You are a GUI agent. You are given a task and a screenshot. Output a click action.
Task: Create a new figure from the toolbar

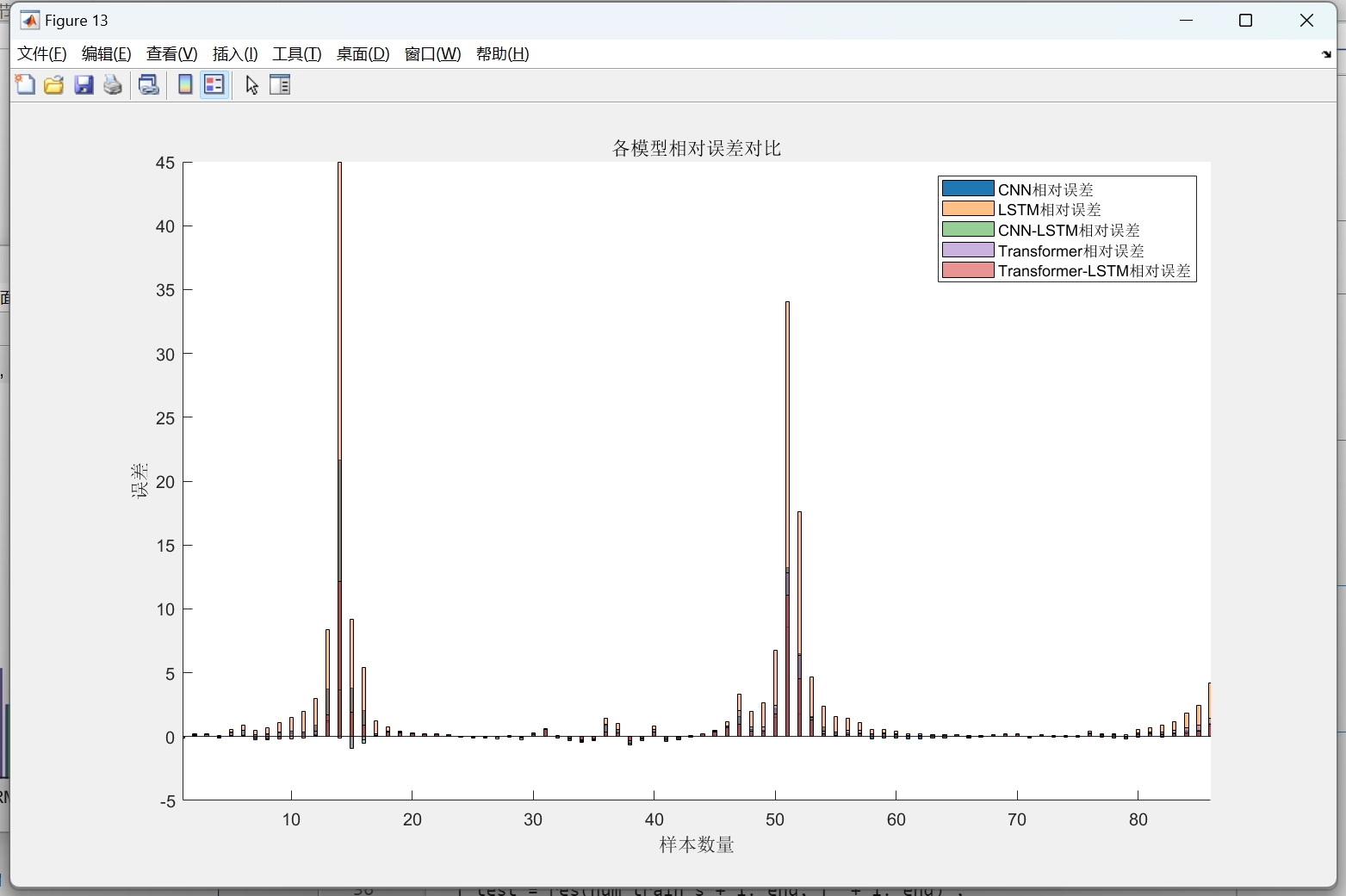coord(24,85)
